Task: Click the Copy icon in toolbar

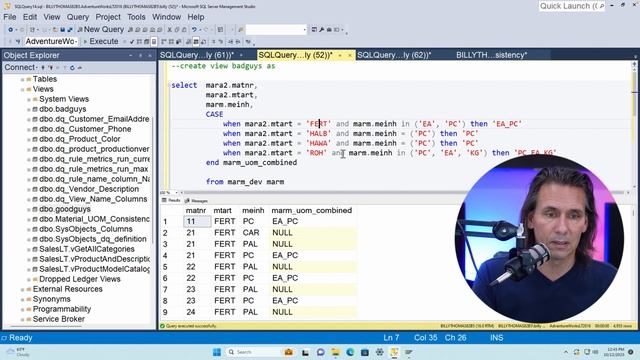Action: [177, 29]
